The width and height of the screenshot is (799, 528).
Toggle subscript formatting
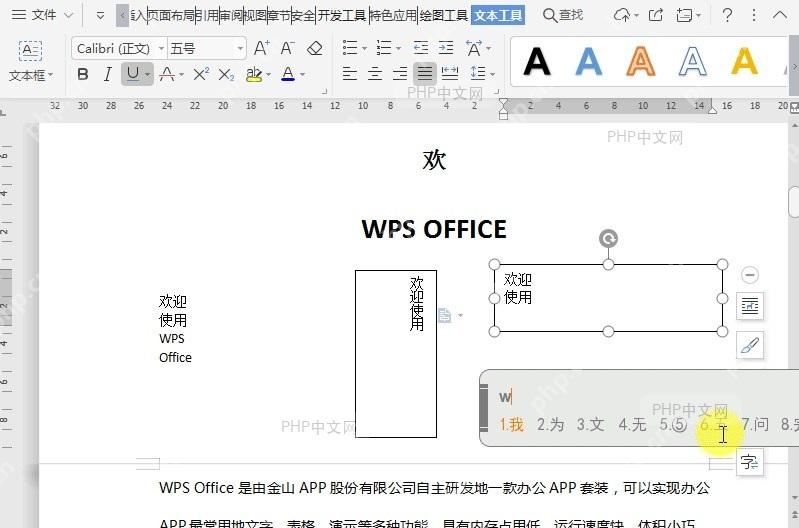[226, 75]
